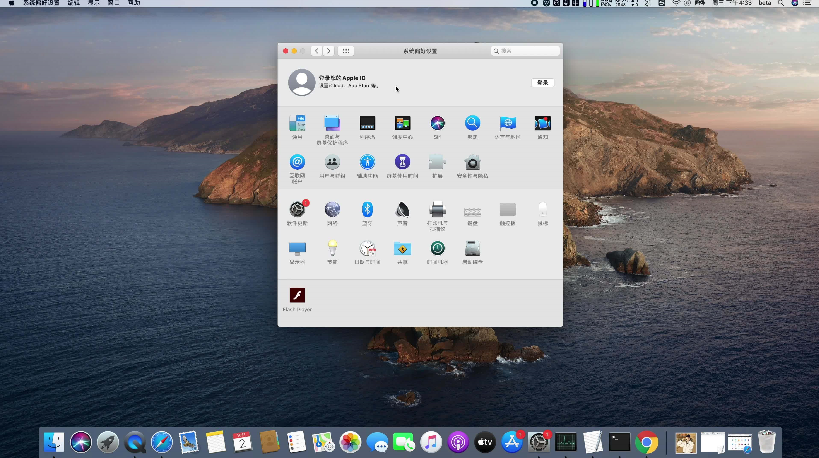Open the Siri preference pane
This screenshot has height=458, width=819.
coord(437,124)
